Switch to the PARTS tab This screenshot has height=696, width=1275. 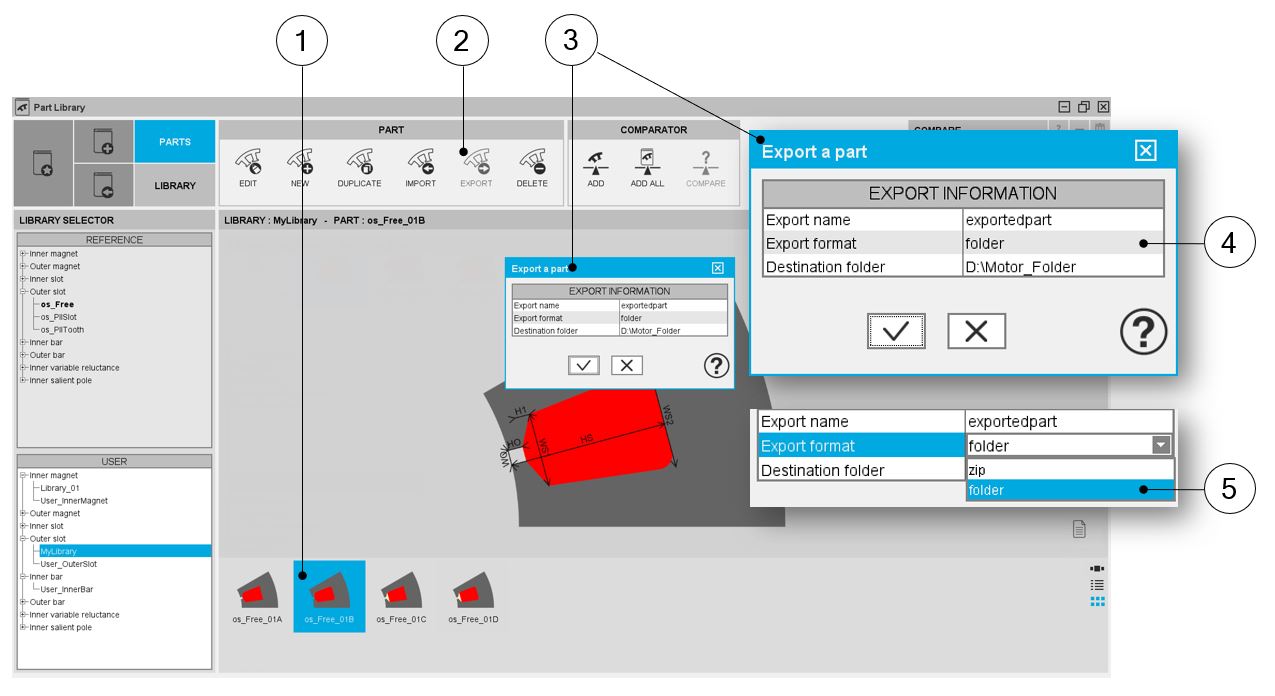175,142
